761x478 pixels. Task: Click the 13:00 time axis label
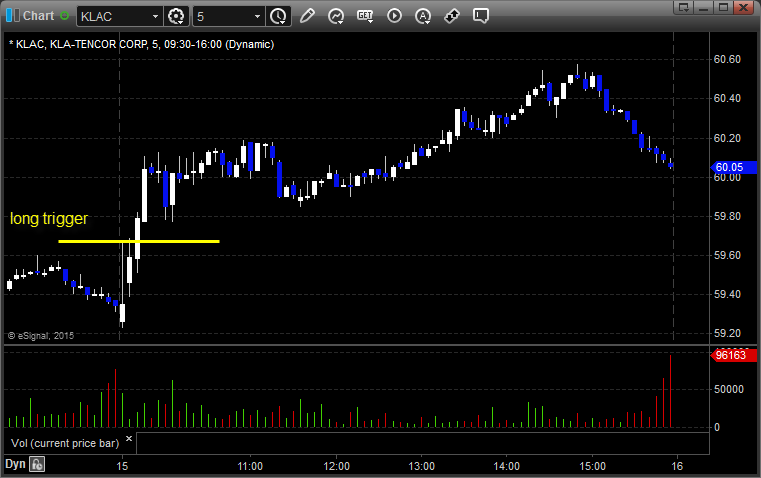(421, 466)
